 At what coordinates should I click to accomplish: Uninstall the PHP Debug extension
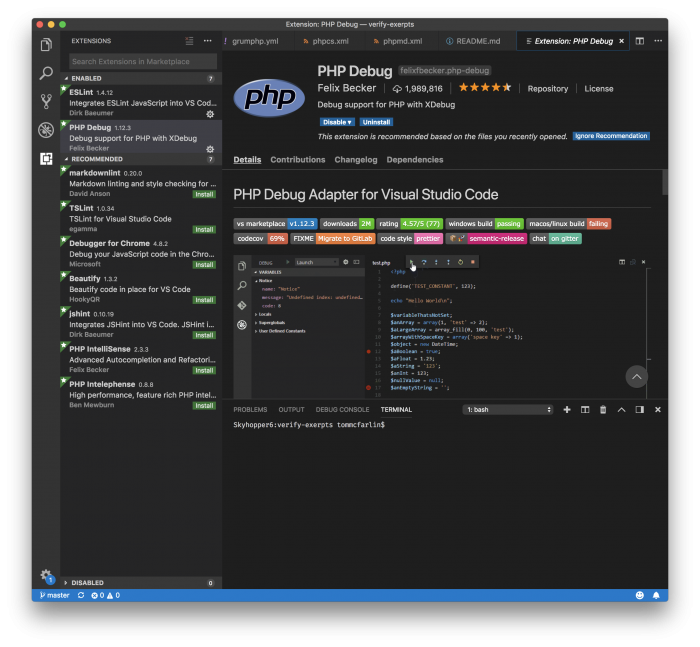pyautogui.click(x=376, y=122)
